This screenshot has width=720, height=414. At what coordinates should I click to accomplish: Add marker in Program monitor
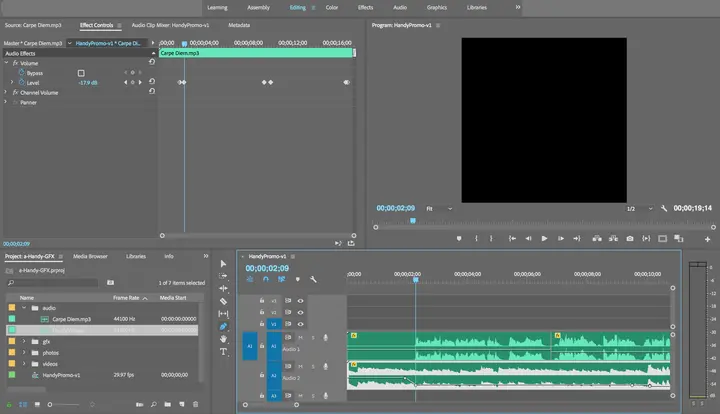459,239
